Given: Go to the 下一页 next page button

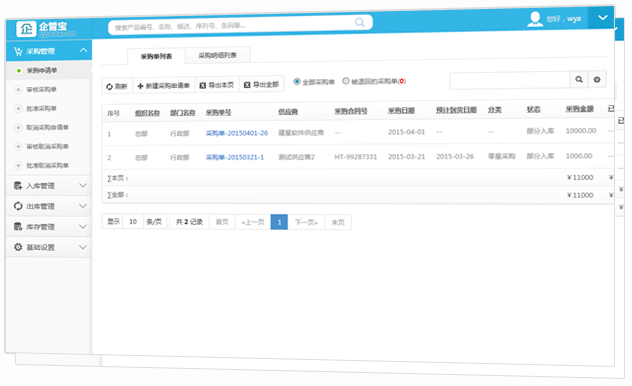Looking at the screenshot, I should pos(306,222).
